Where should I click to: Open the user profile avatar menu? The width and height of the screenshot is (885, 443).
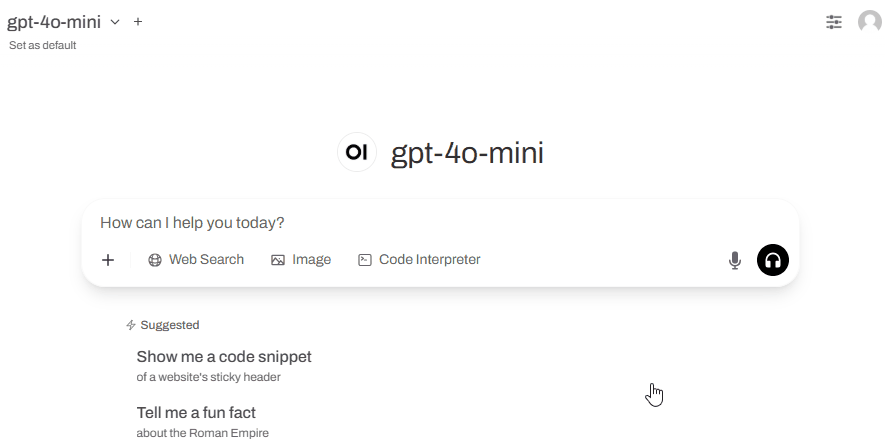(870, 22)
